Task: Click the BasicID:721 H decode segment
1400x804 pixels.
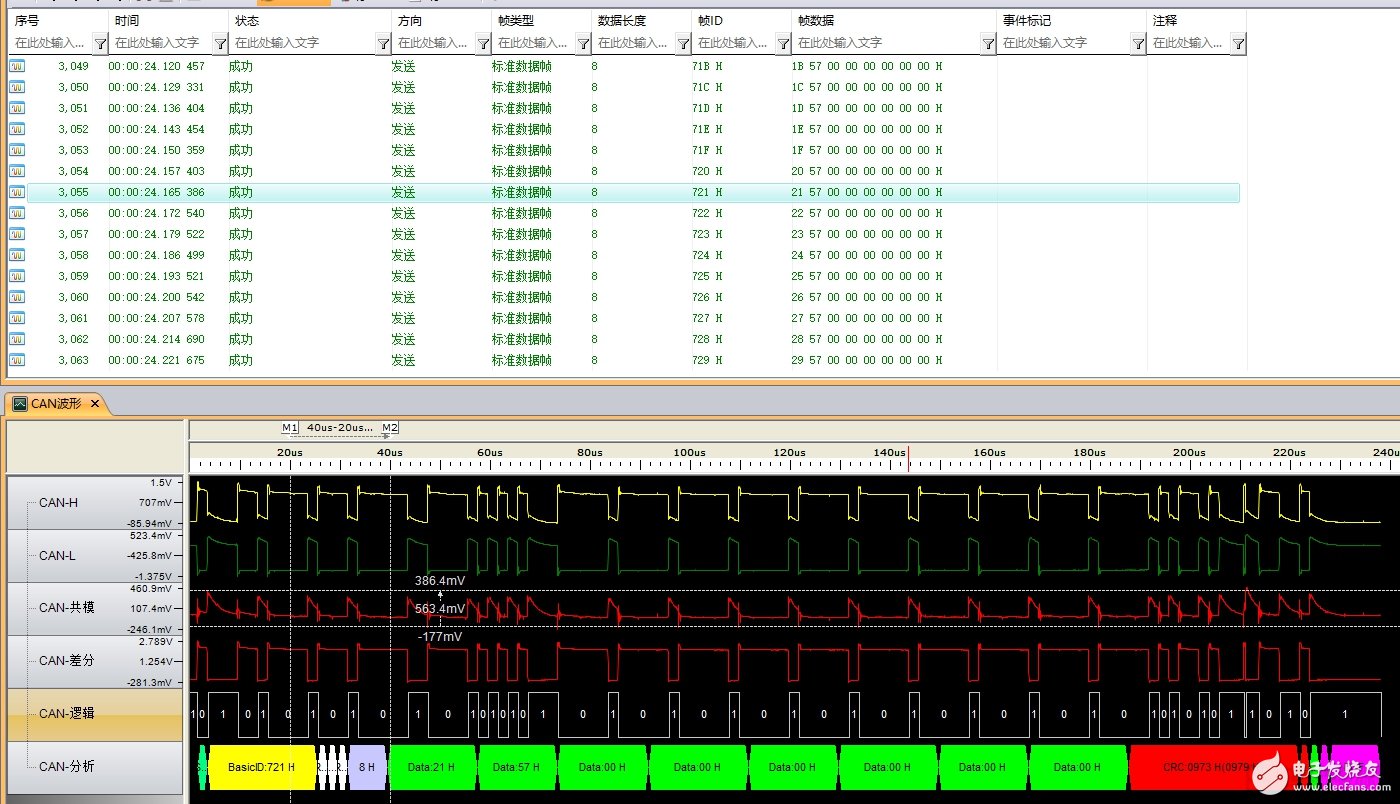Action: [x=261, y=767]
